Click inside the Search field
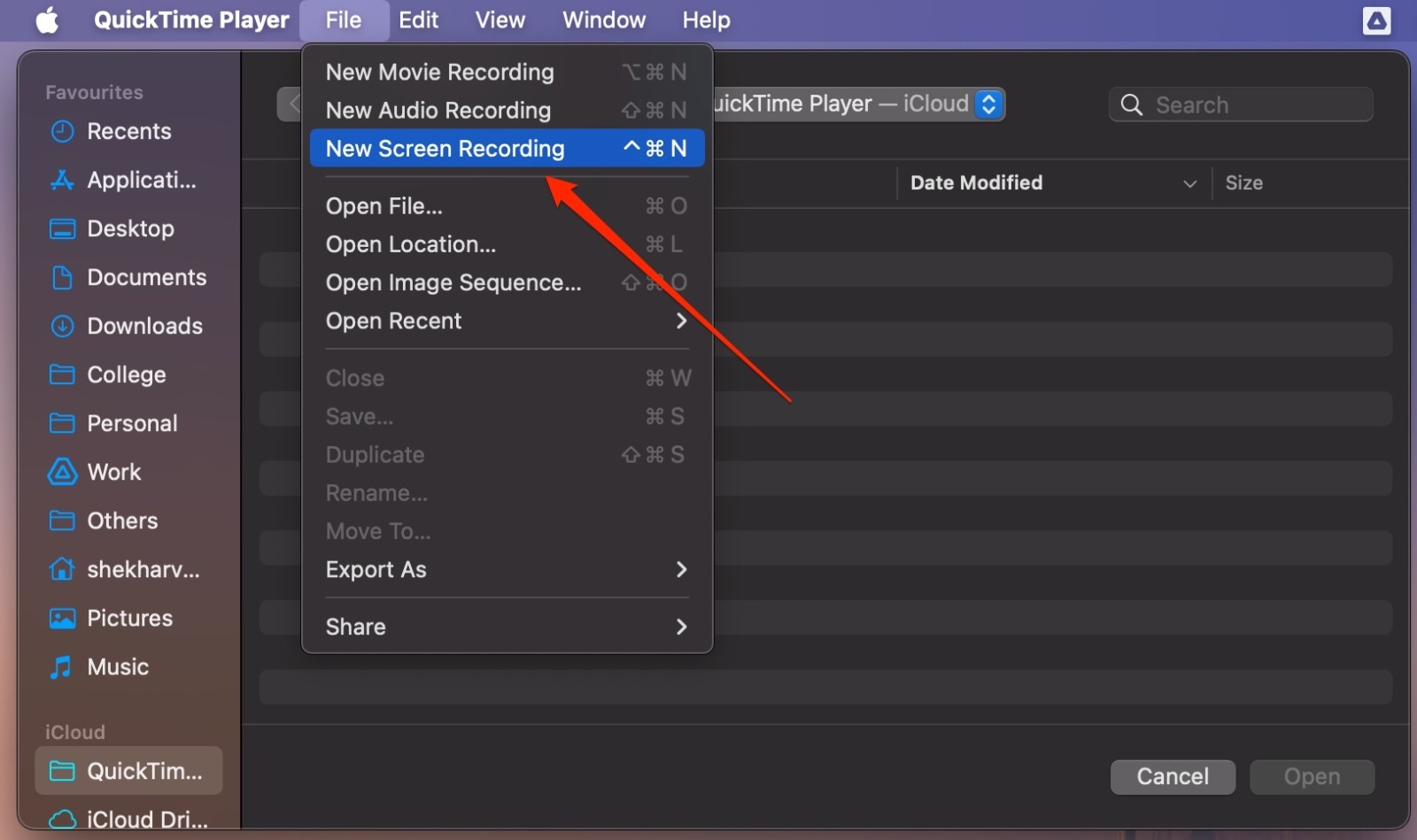 (x=1240, y=104)
